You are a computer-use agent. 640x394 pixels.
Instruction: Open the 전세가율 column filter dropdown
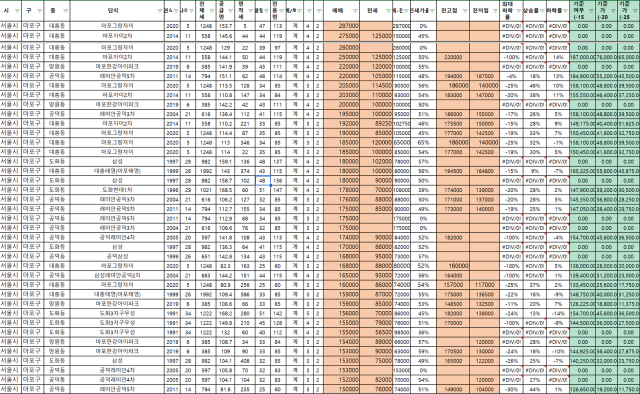[432, 11]
